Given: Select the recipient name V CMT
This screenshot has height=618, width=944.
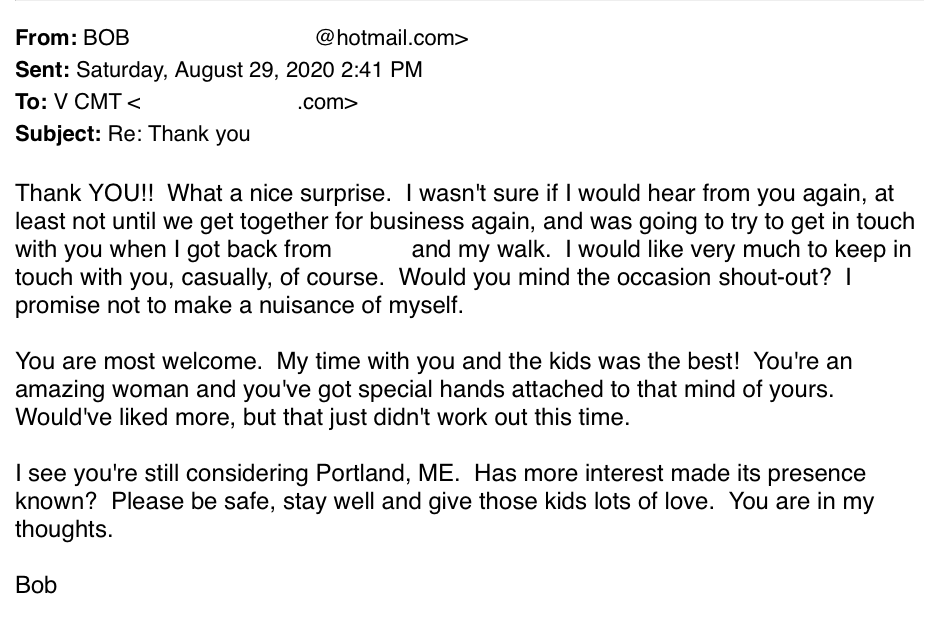Looking at the screenshot, I should [88, 102].
